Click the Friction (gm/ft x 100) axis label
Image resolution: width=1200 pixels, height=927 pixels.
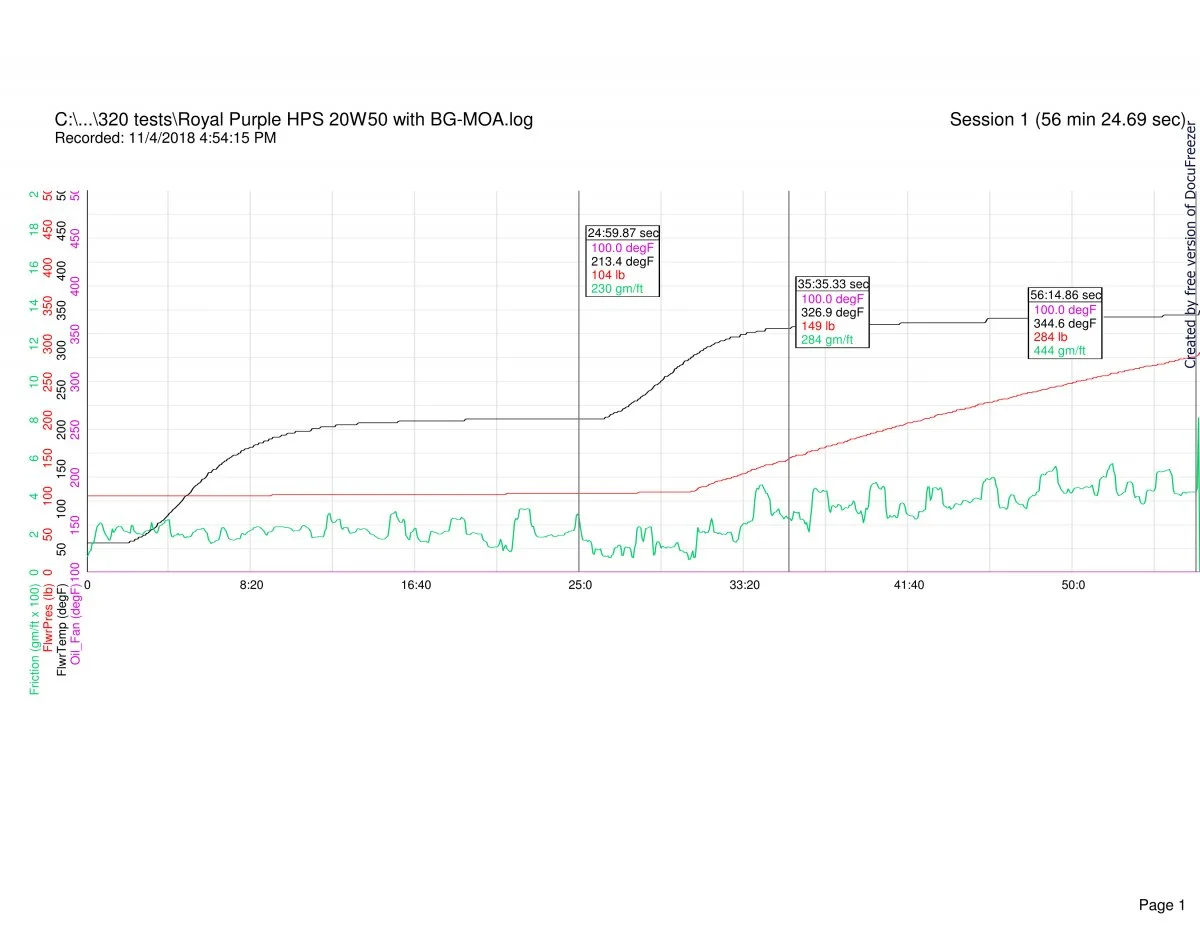35,633
